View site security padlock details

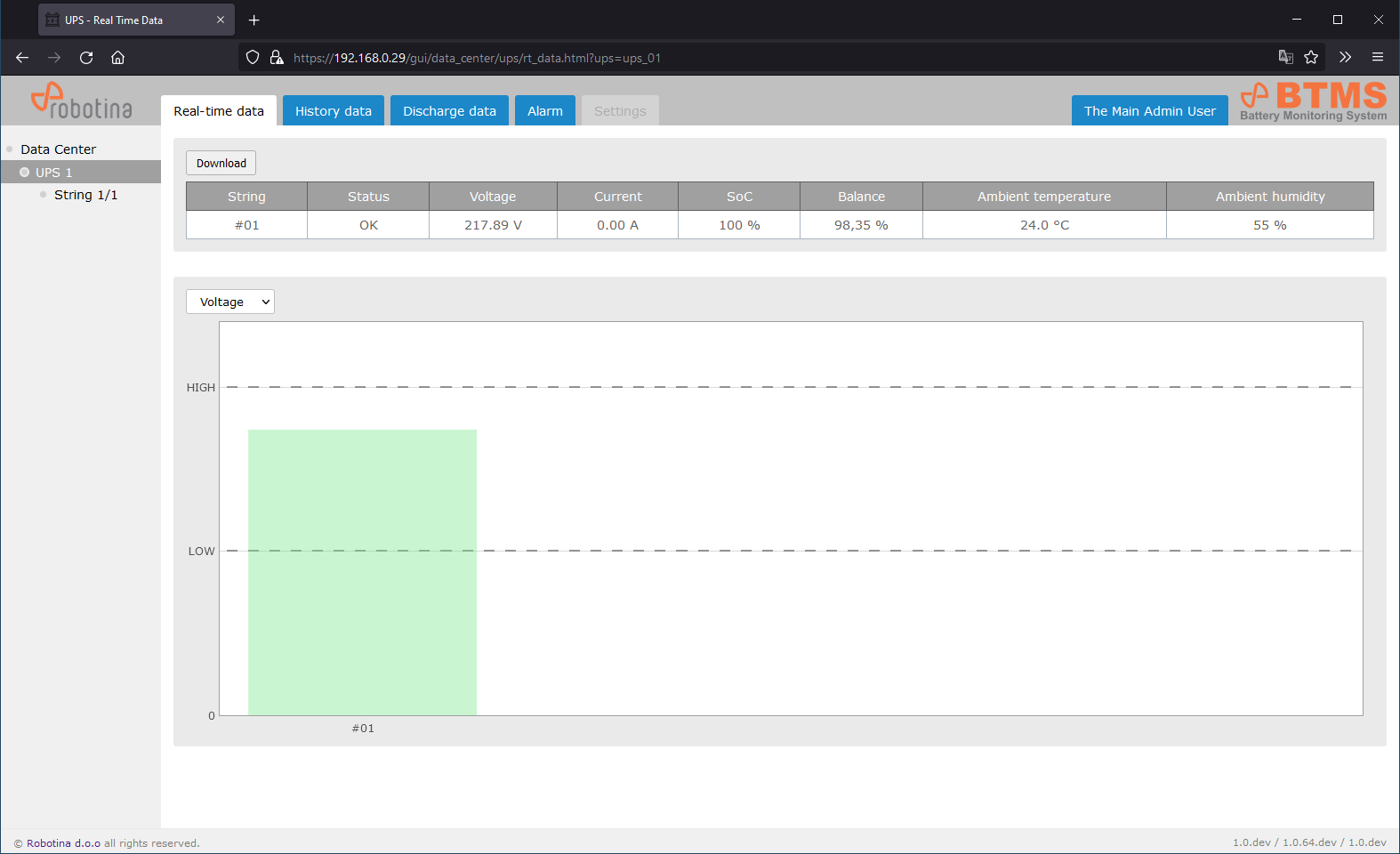[277, 58]
